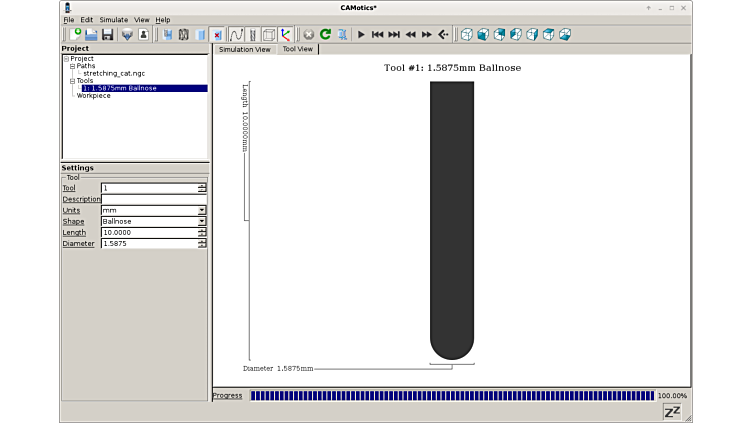
Task: Toggle the tool path curve display
Action: click(236, 34)
